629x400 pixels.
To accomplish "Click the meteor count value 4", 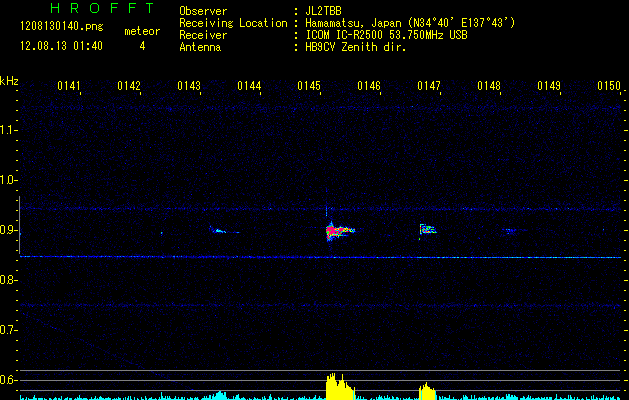I will point(141,46).
